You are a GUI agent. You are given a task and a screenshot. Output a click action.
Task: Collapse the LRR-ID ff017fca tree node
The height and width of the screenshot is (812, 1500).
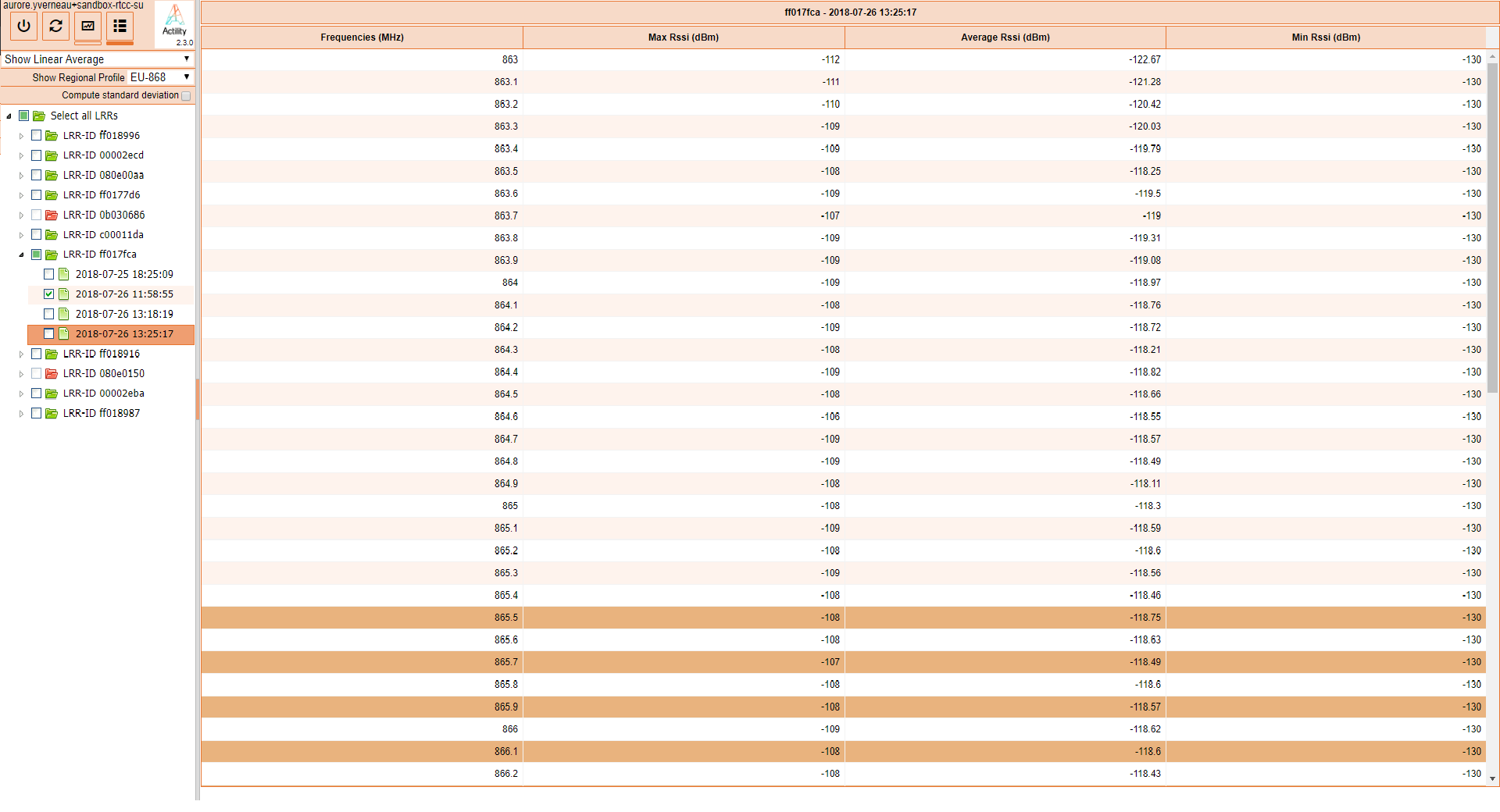click(x=21, y=255)
